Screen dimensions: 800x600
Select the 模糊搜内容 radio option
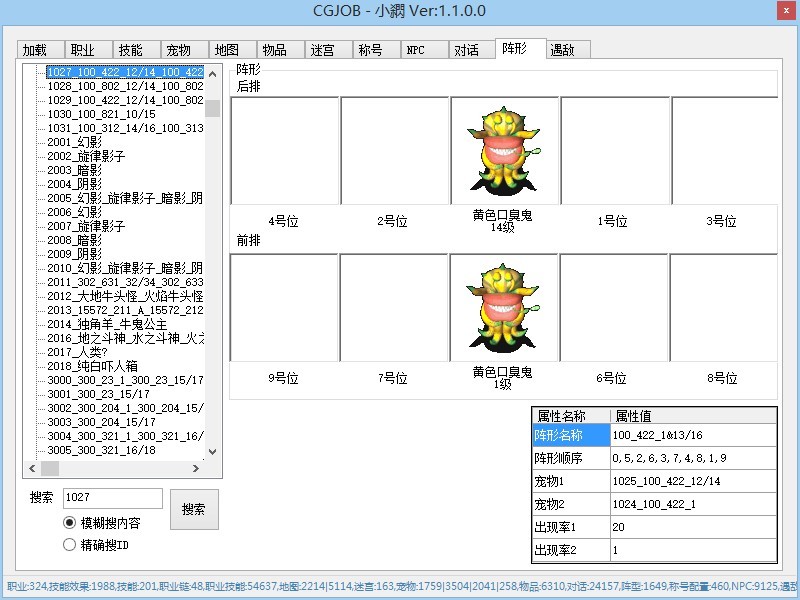70,523
